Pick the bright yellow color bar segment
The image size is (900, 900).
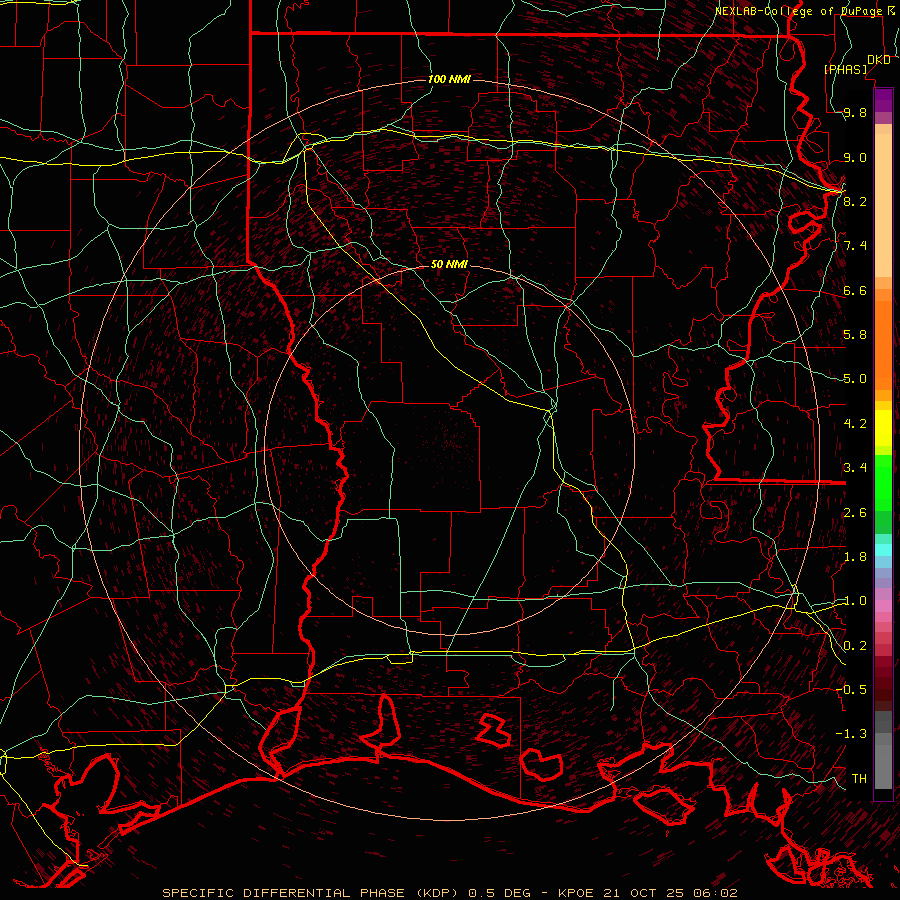click(883, 428)
